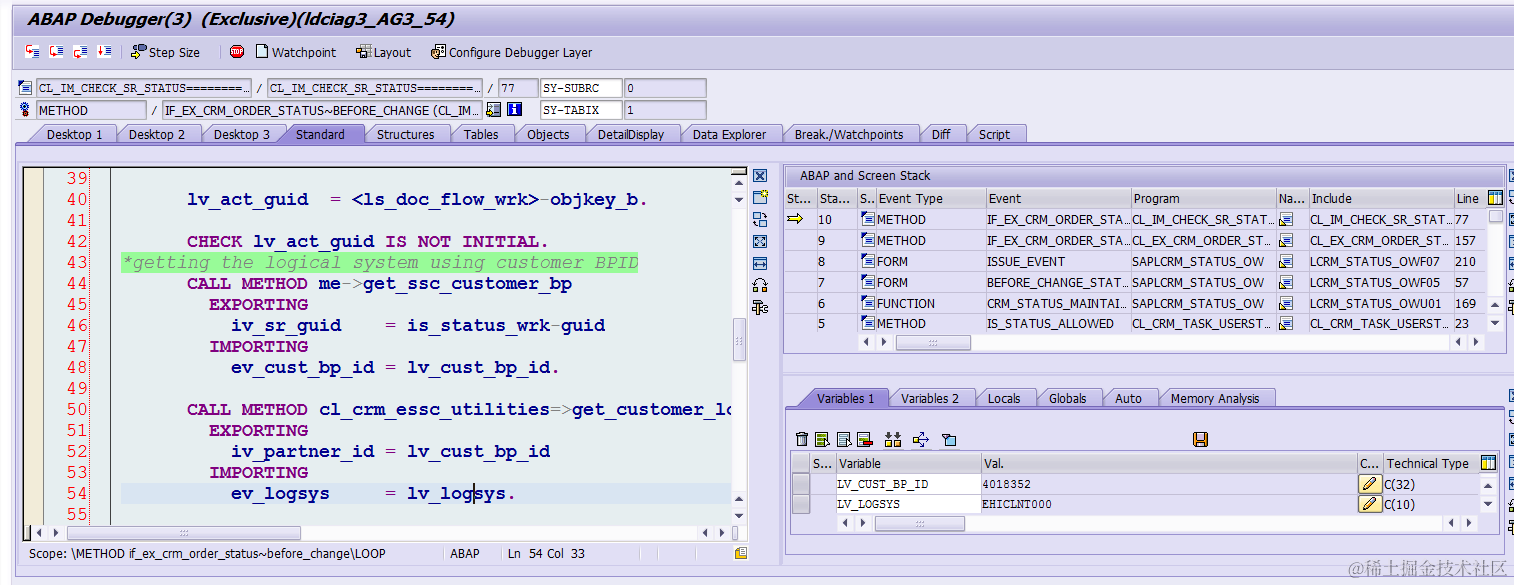1514x585 pixels.
Task: Click the yellow arrow tree icon in variables toolbar
Action: (x=921, y=439)
